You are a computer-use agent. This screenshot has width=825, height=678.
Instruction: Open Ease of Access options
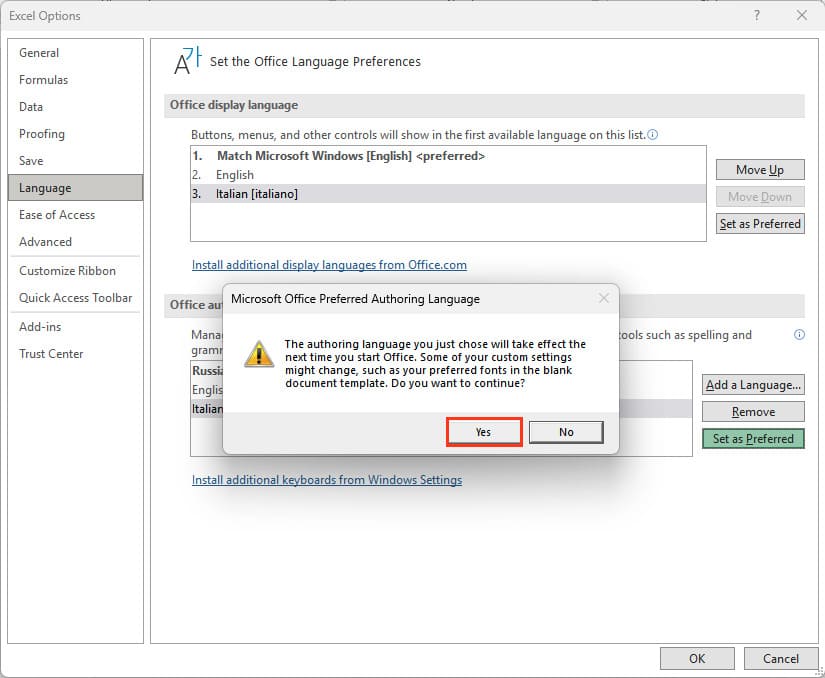tap(75, 215)
